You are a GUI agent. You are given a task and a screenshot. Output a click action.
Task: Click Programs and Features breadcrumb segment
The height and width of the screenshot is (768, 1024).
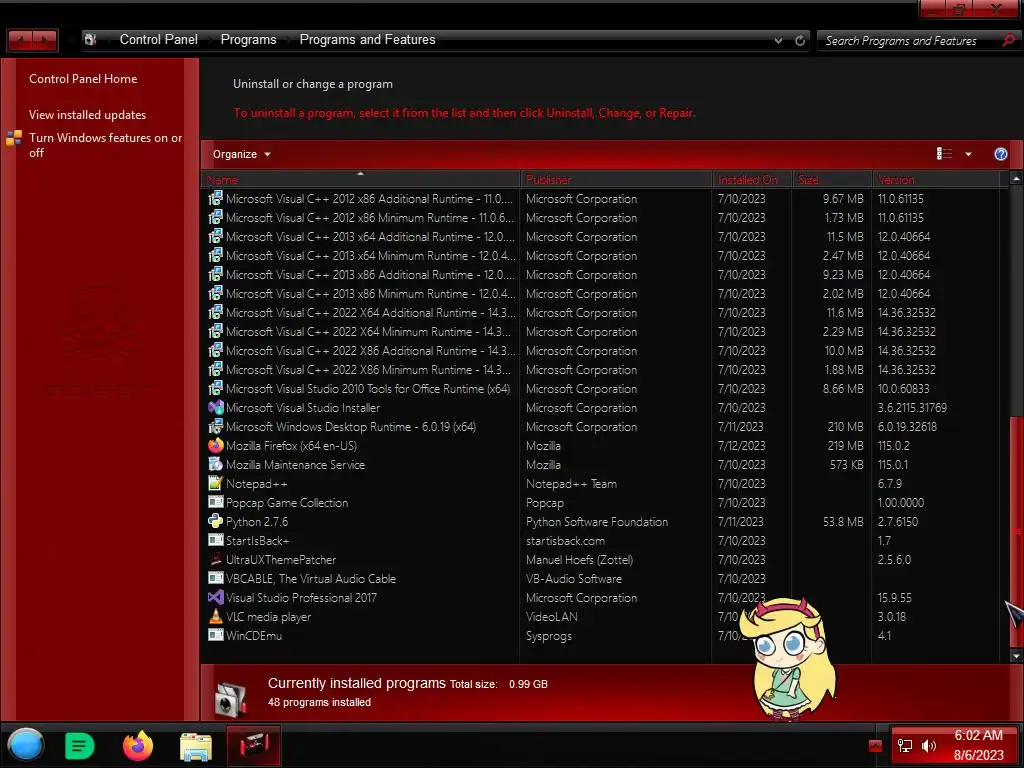[367, 39]
